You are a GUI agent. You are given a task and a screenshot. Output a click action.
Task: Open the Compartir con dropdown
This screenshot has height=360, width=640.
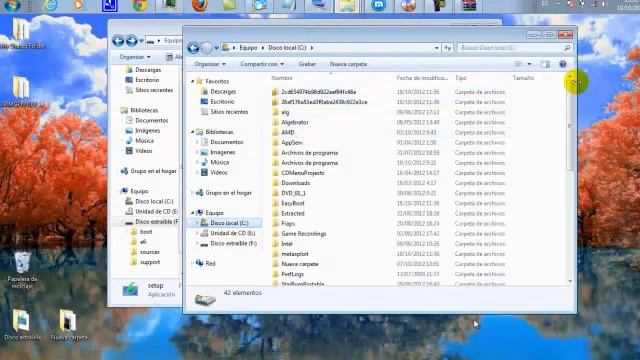(262, 64)
